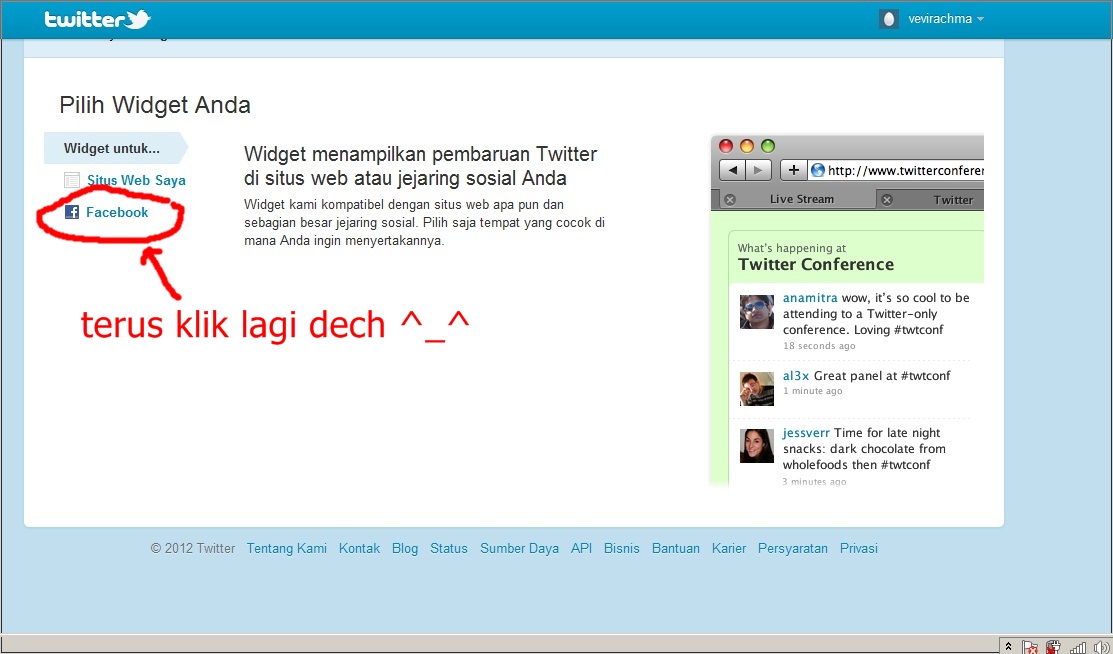Click the preview browser plus button
Viewport: 1113px width, 654px height.
pos(794,170)
